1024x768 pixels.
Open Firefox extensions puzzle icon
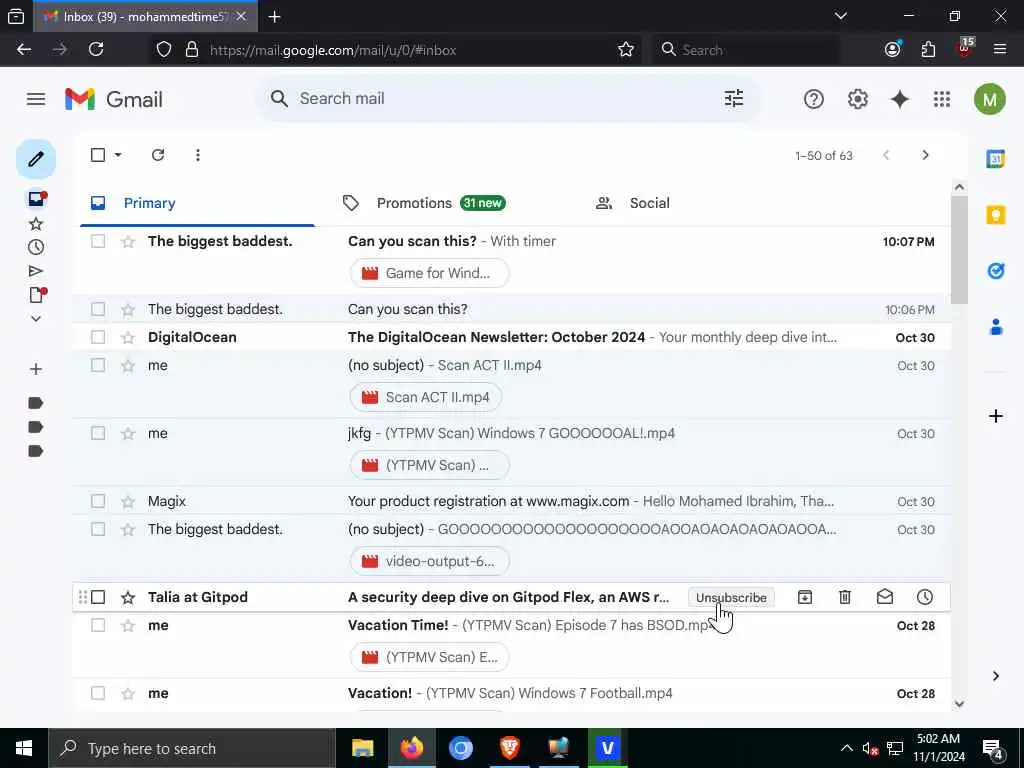928,50
